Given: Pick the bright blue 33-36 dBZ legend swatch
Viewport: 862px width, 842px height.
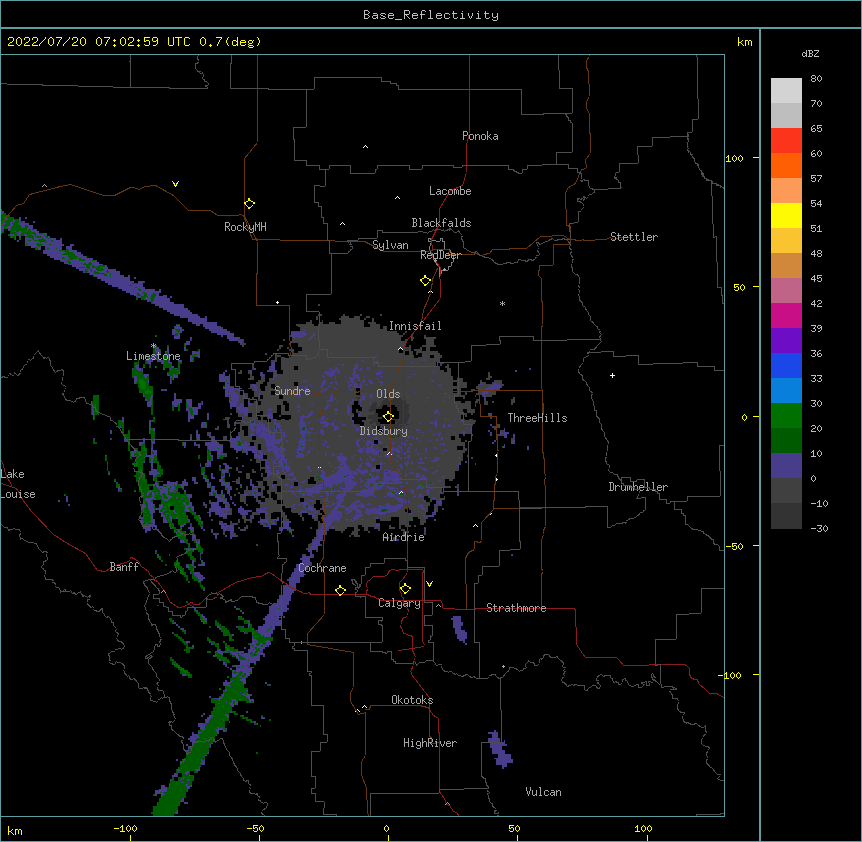Looking at the screenshot, I should (x=786, y=365).
